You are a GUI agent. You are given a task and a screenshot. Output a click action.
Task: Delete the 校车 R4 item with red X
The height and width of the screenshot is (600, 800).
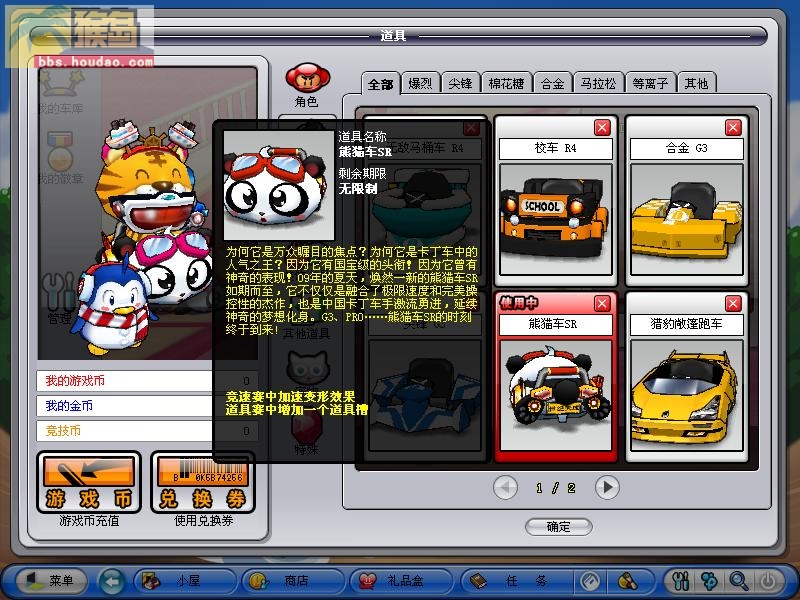pyautogui.click(x=603, y=128)
